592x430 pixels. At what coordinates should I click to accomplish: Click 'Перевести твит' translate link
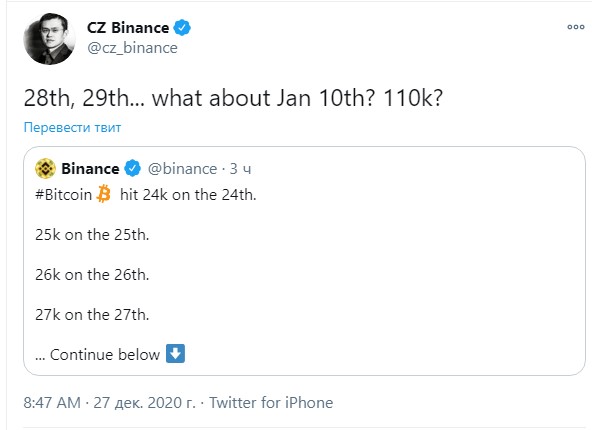(72, 127)
